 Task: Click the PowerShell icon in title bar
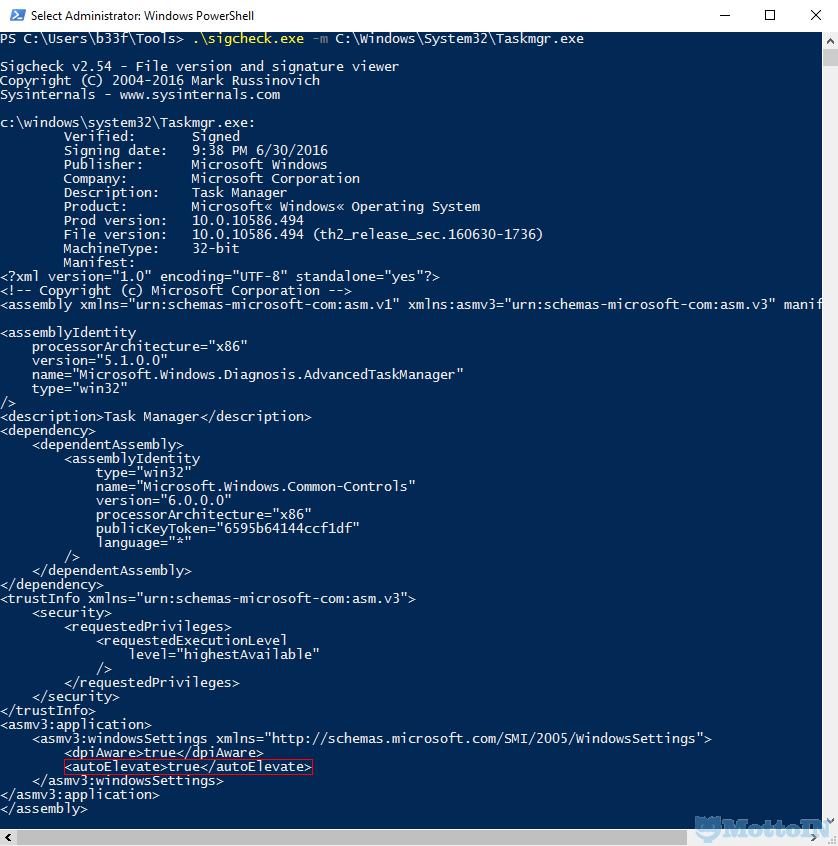[17, 15]
